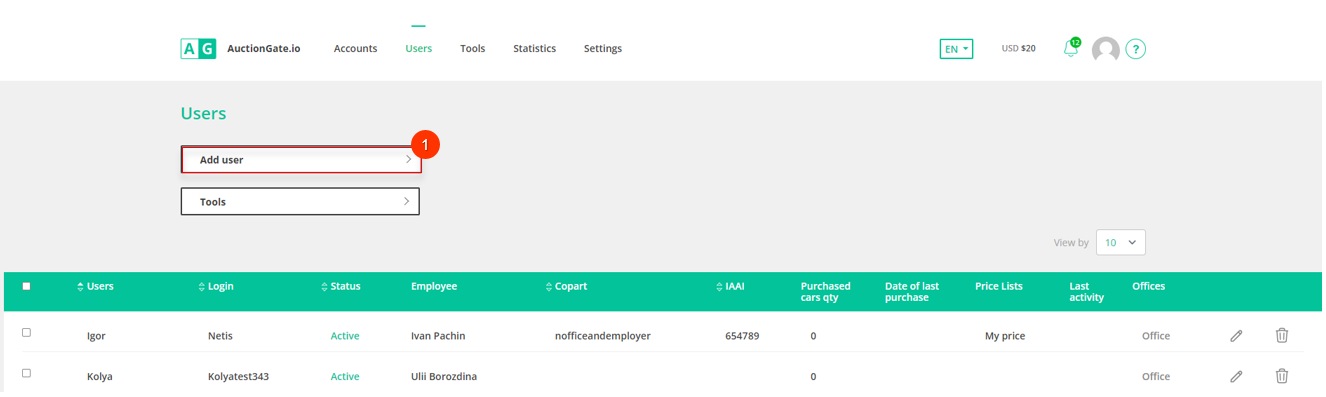
Task: Click the AuctionGate.io brand name
Action: click(x=264, y=48)
